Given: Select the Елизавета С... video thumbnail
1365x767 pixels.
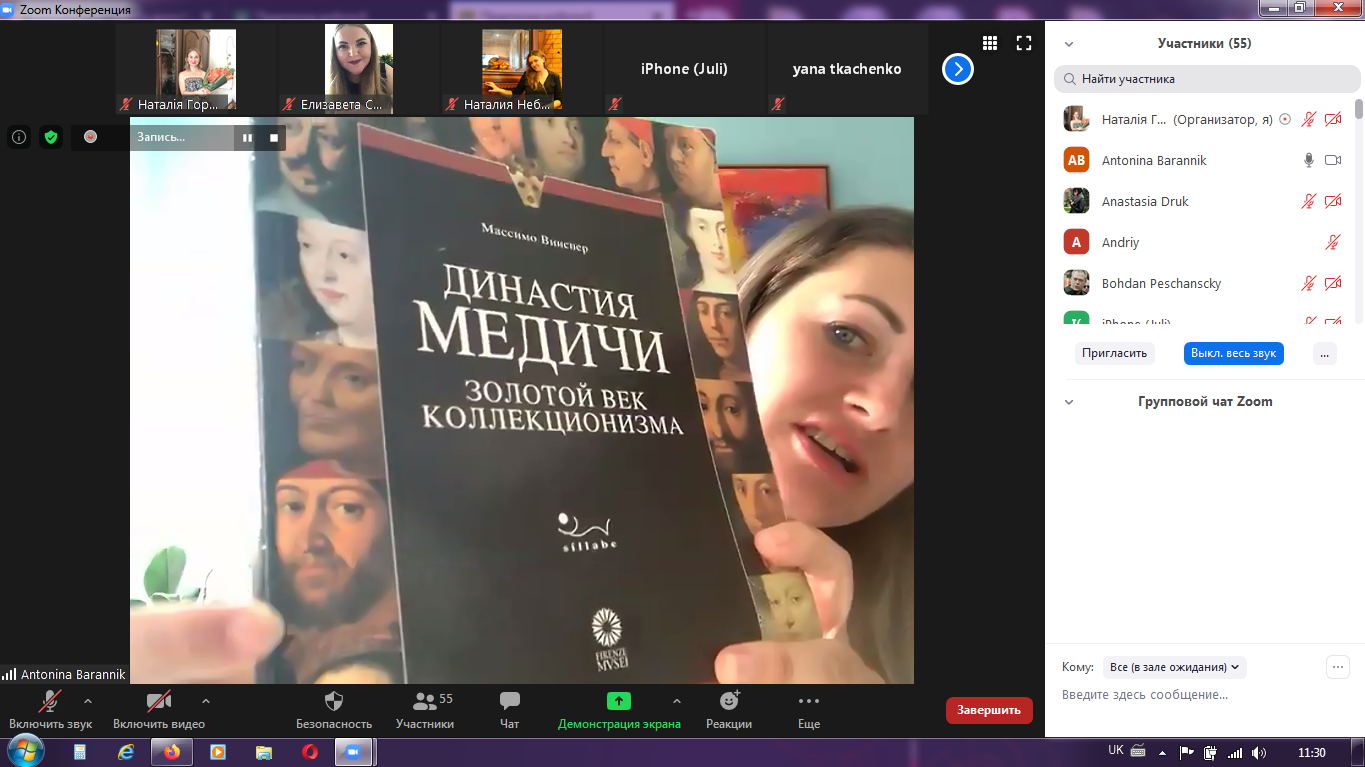Looking at the screenshot, I should [359, 69].
